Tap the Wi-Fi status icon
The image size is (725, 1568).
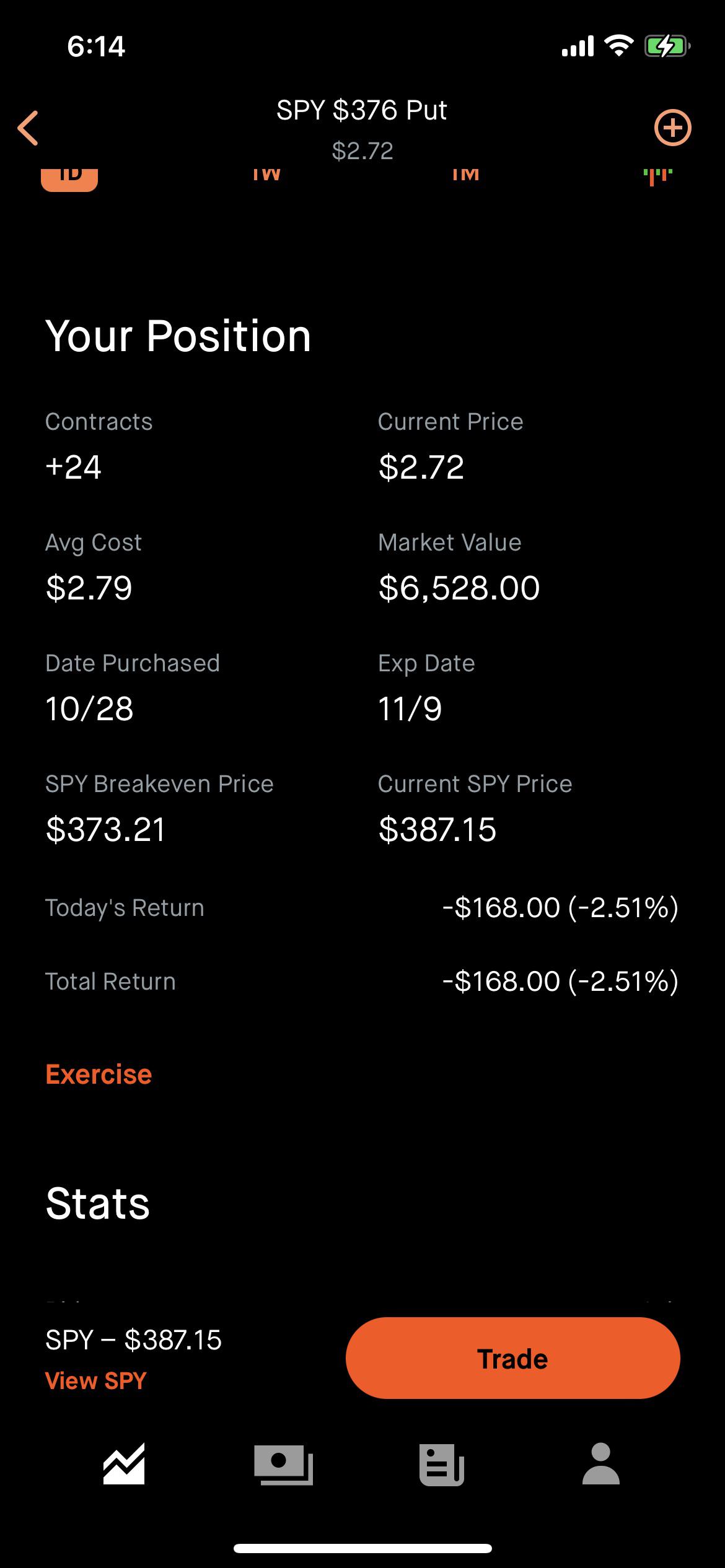tap(618, 46)
